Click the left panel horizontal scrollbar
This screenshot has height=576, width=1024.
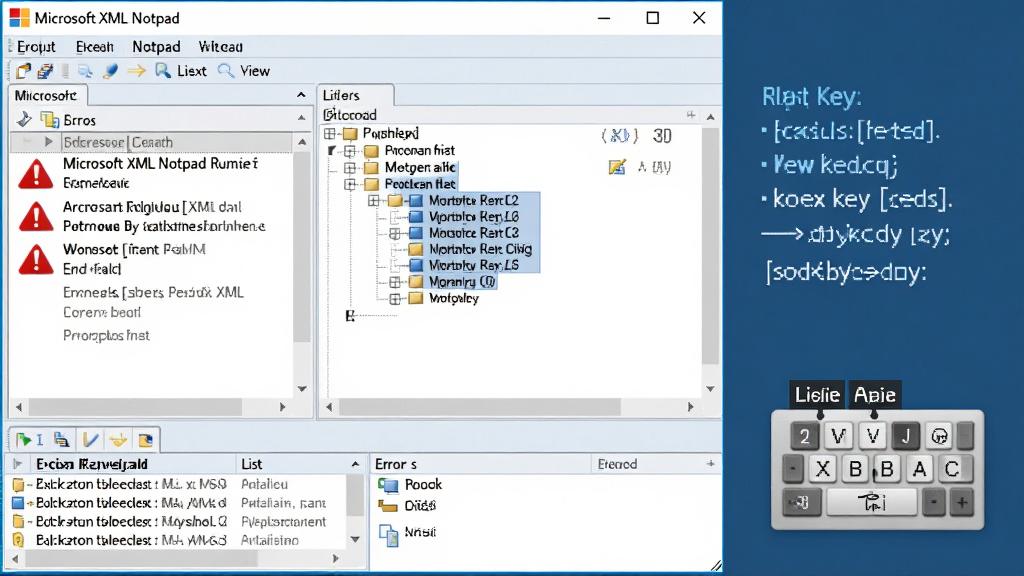[136, 407]
